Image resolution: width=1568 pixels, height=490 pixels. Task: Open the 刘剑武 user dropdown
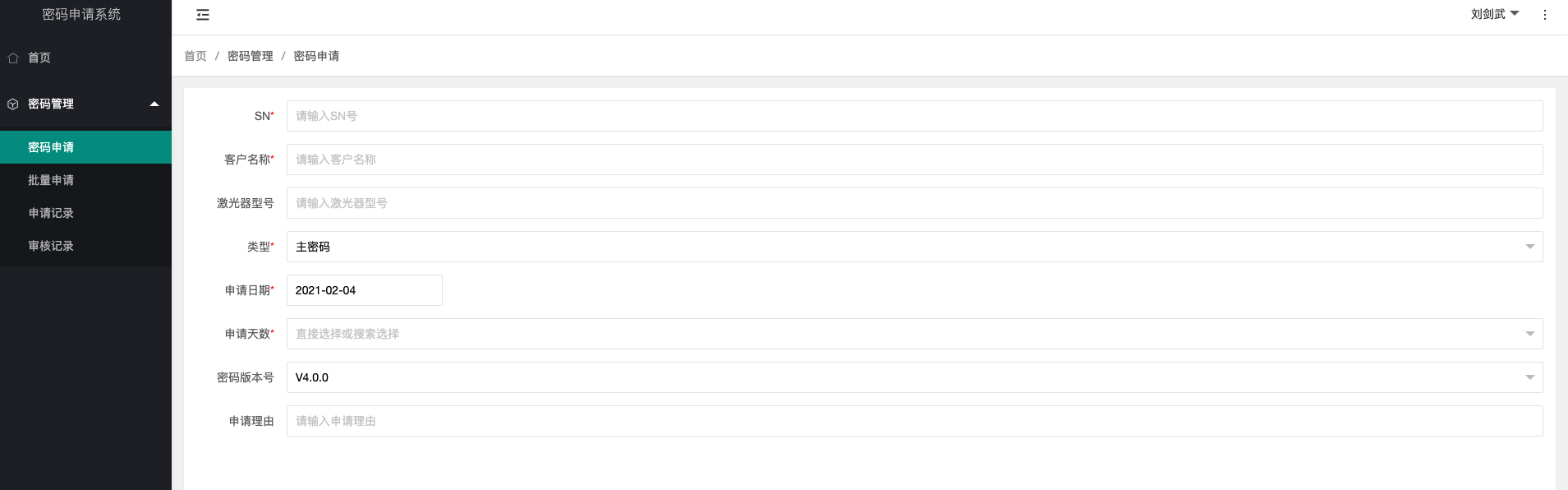pyautogui.click(x=1494, y=14)
